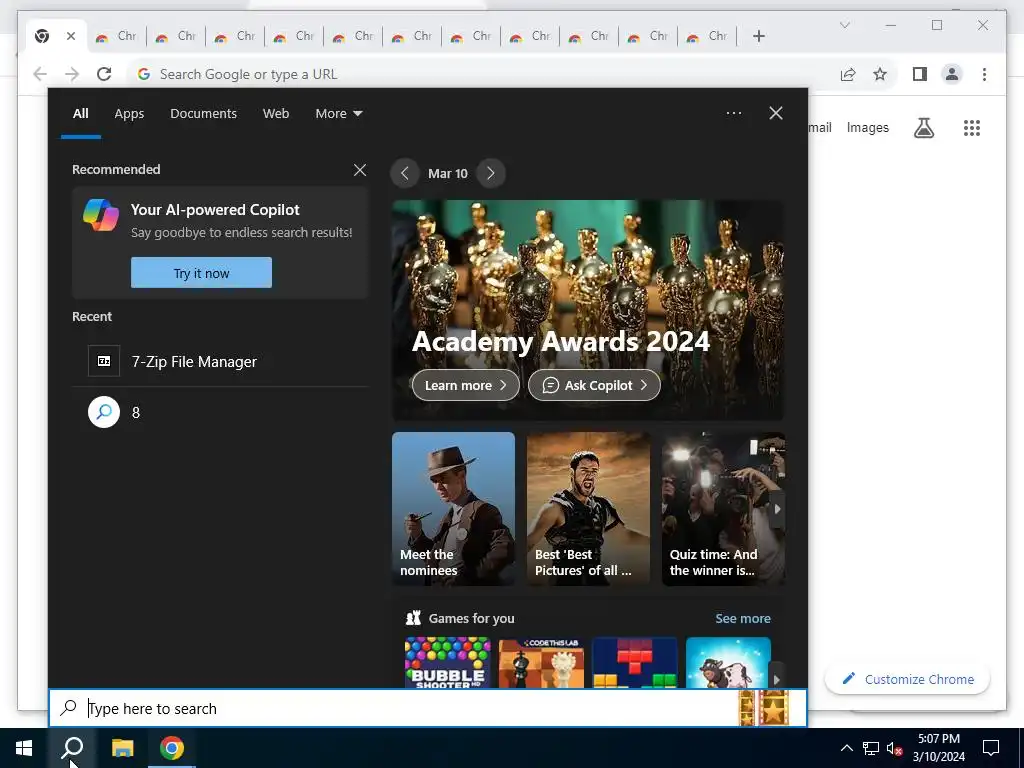Show hidden system tray icons
The image size is (1024, 768).
click(846, 748)
